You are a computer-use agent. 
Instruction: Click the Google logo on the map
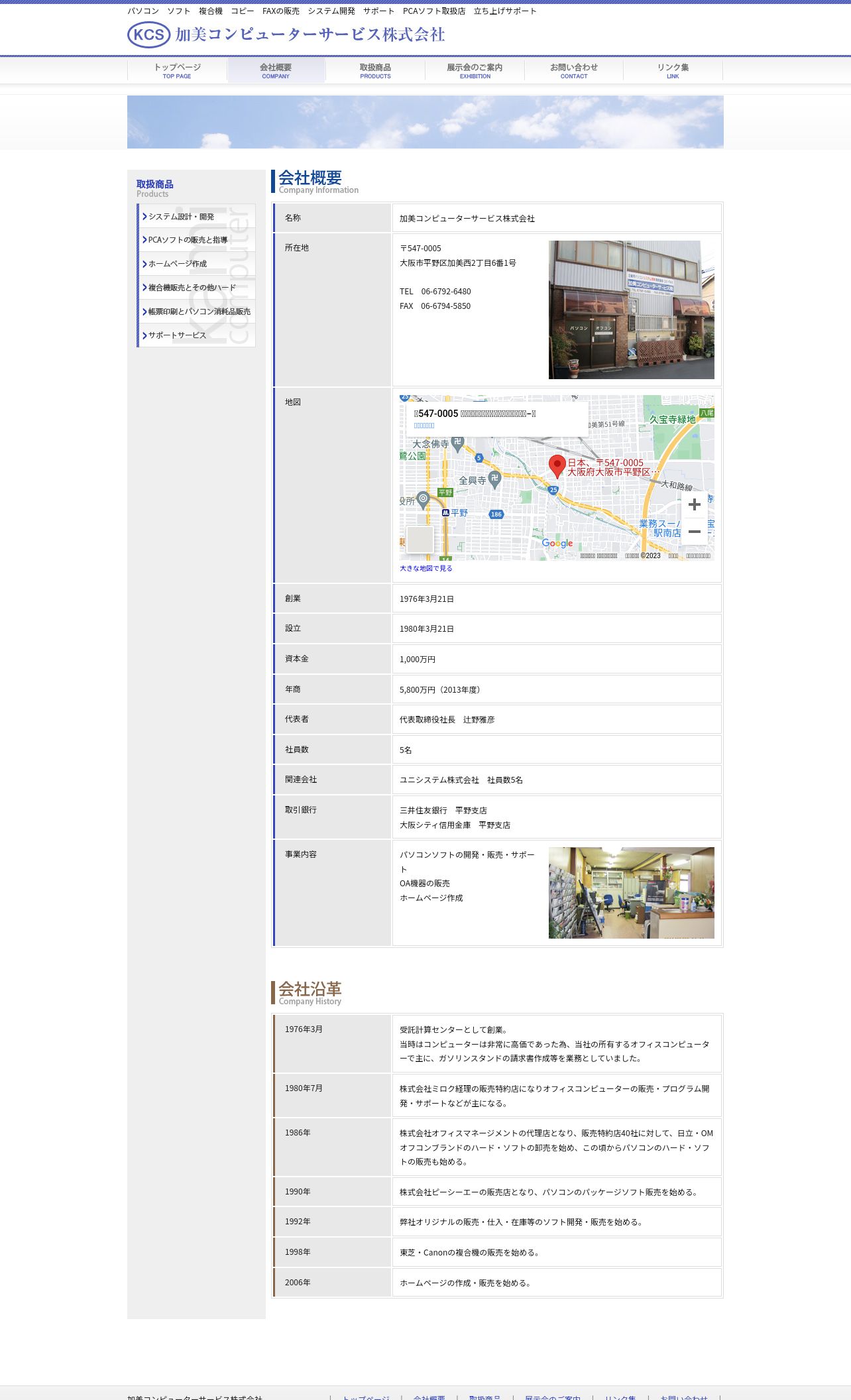tap(557, 543)
